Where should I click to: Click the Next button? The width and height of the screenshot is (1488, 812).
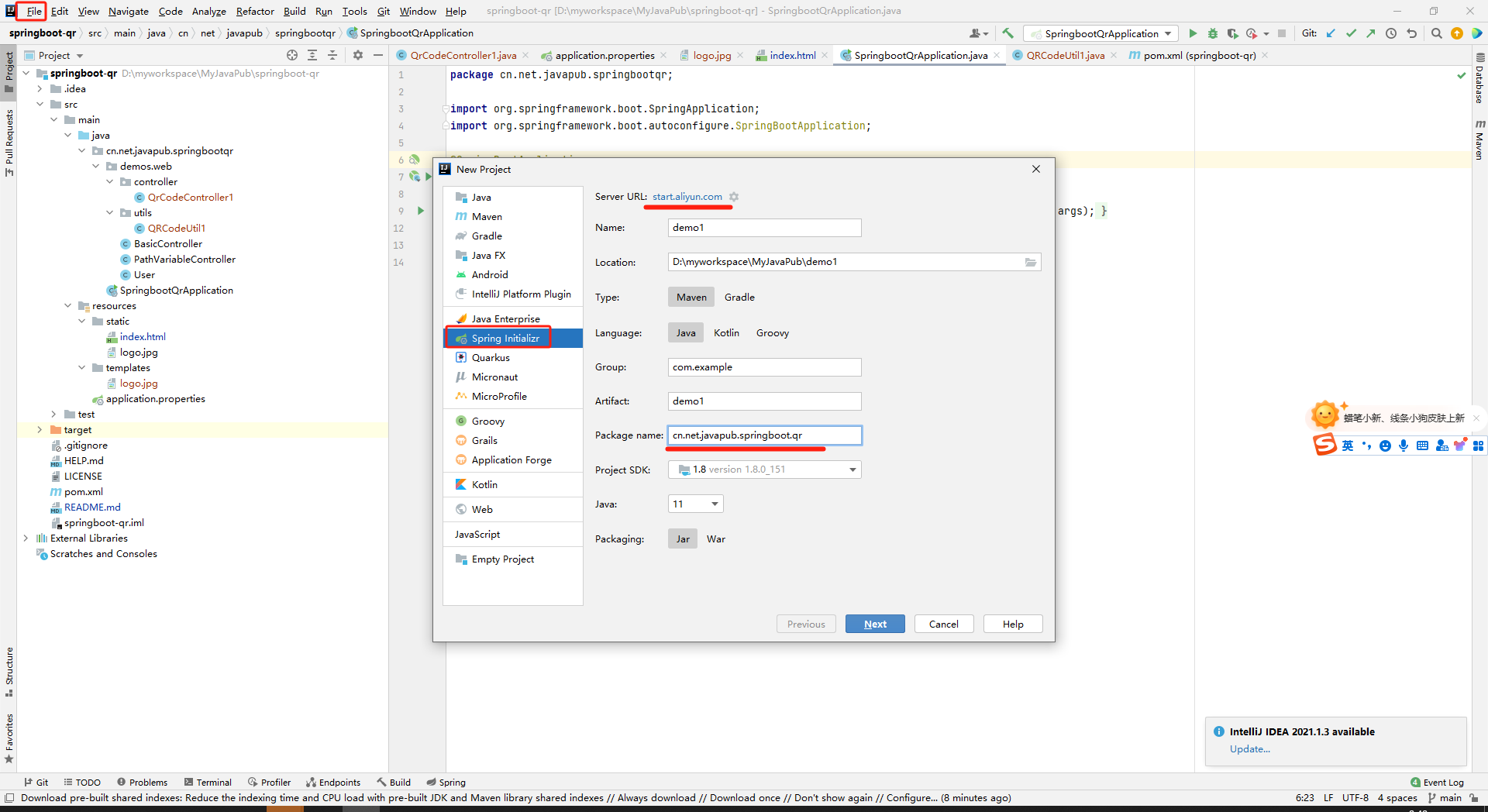tap(875, 624)
